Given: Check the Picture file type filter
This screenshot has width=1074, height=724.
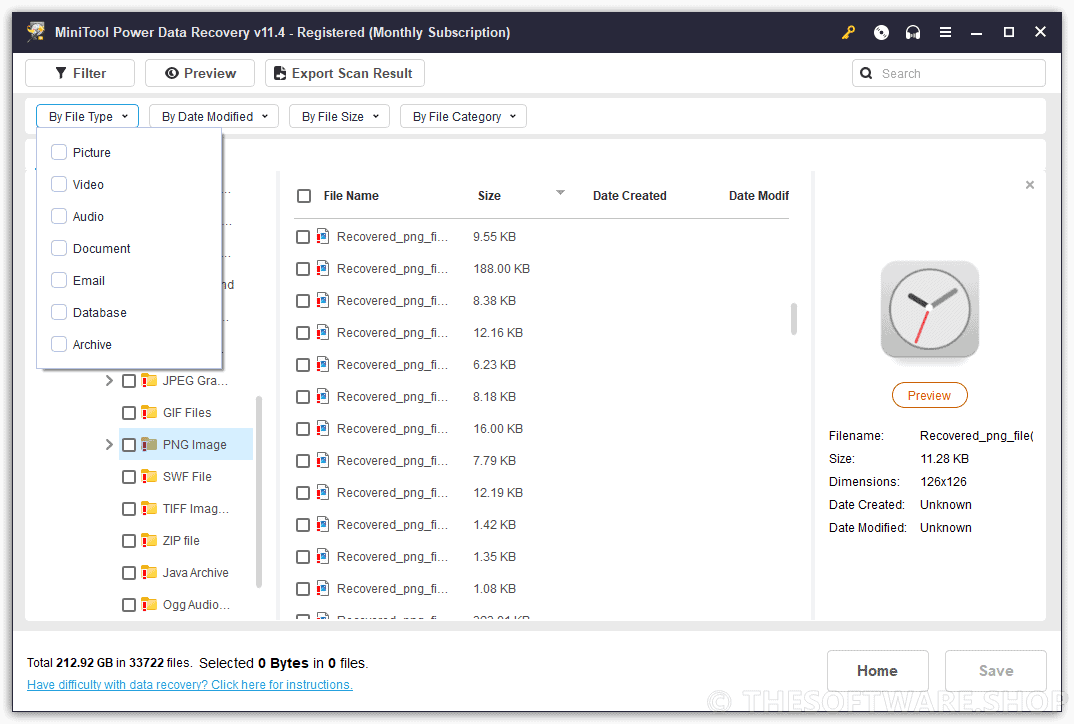Looking at the screenshot, I should (59, 152).
